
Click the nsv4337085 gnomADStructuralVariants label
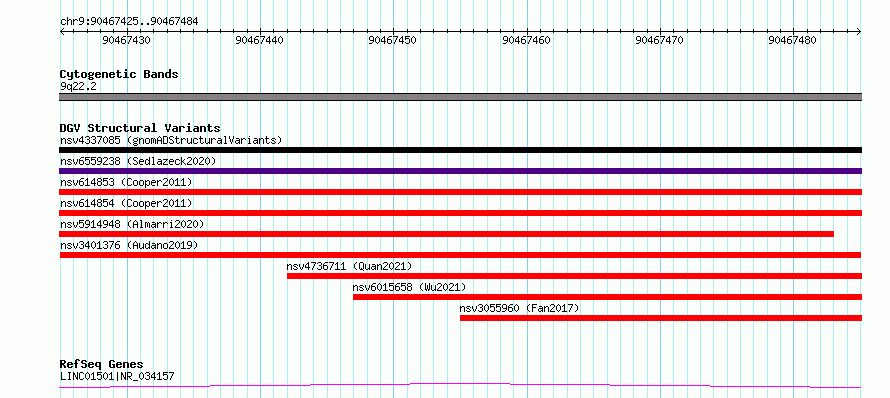pyautogui.click(x=171, y=140)
